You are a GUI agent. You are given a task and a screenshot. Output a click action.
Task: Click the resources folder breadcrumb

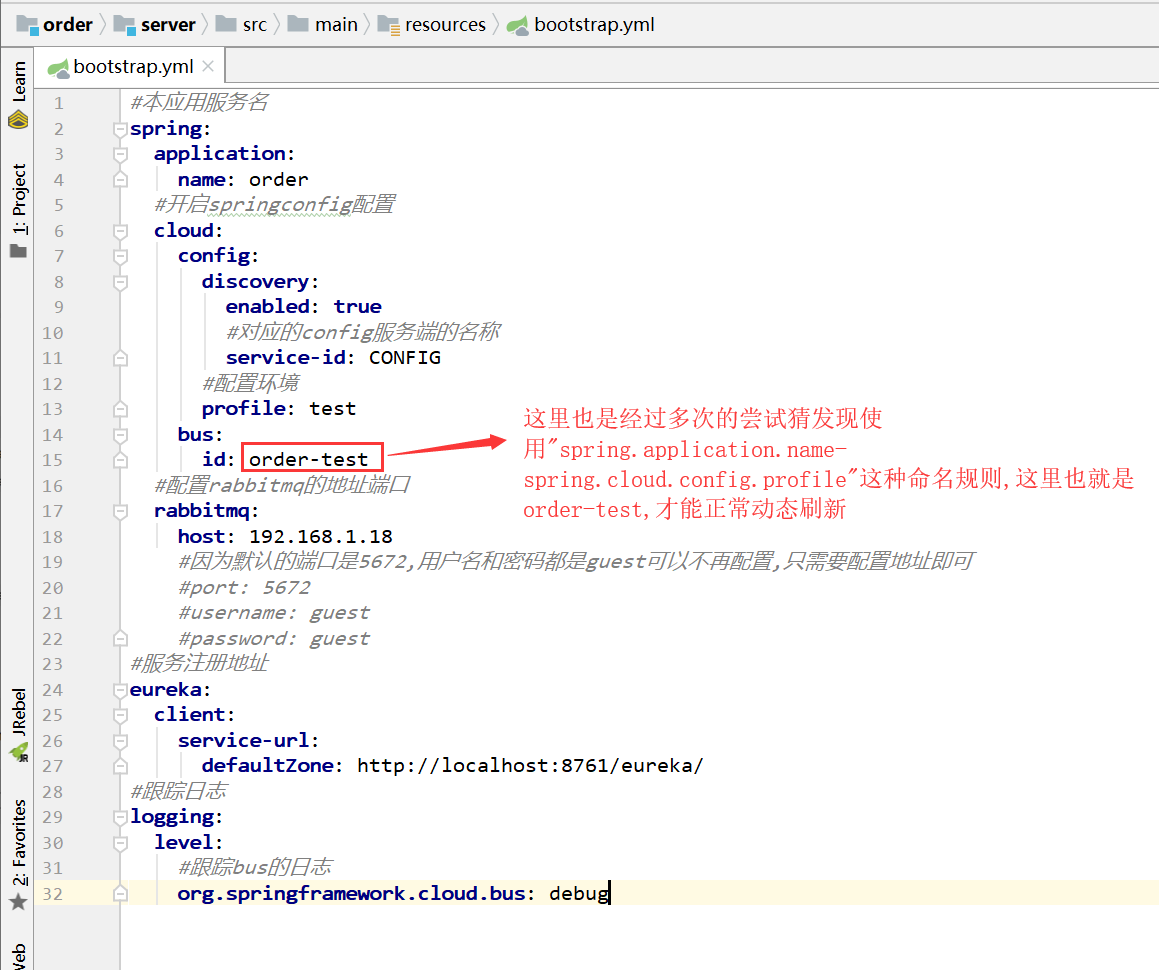click(432, 25)
